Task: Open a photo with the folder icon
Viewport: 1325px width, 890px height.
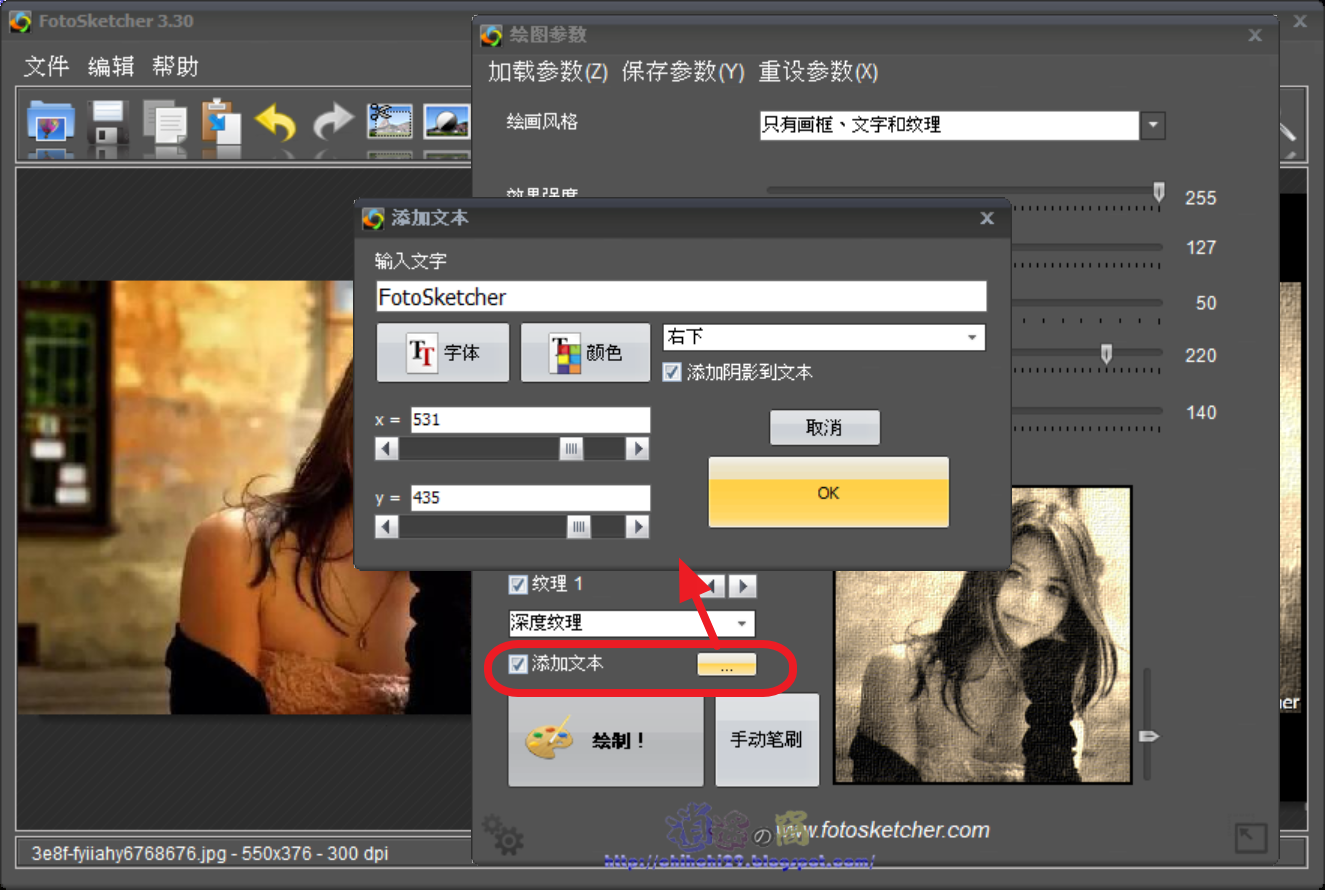Action: pos(50,124)
